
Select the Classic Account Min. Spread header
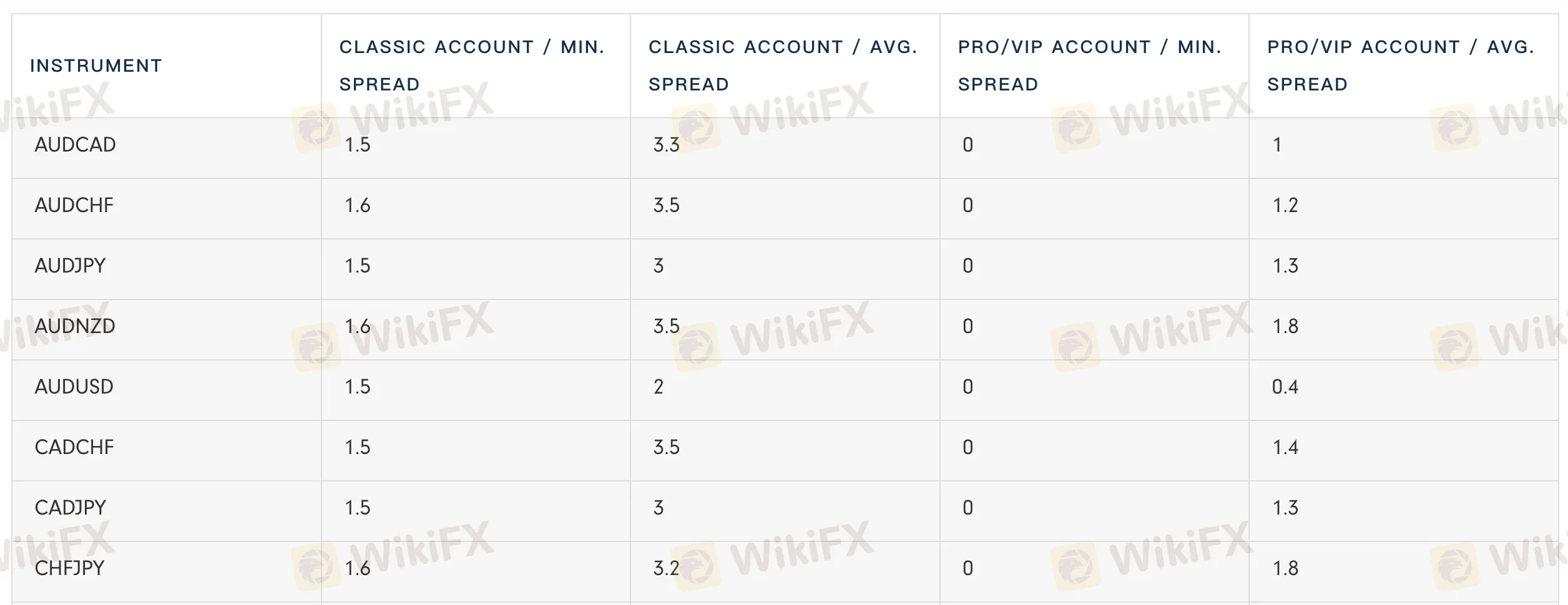[x=471, y=65]
